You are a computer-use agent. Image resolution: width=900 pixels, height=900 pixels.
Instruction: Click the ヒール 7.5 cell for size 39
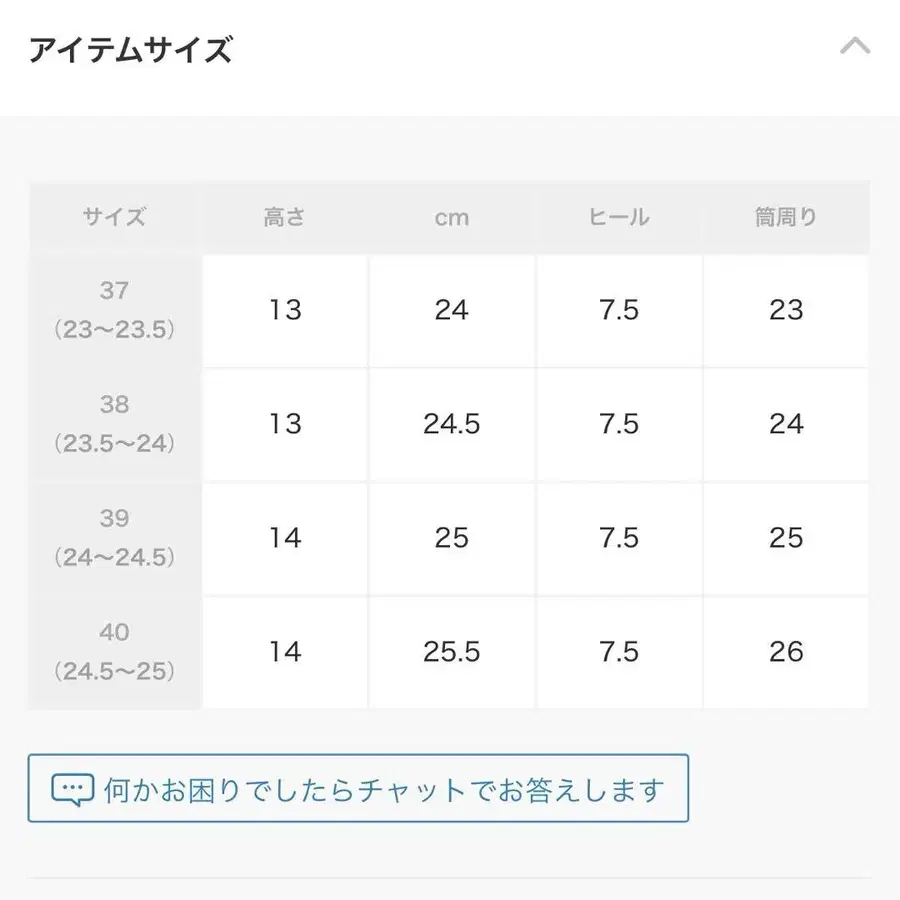point(619,538)
